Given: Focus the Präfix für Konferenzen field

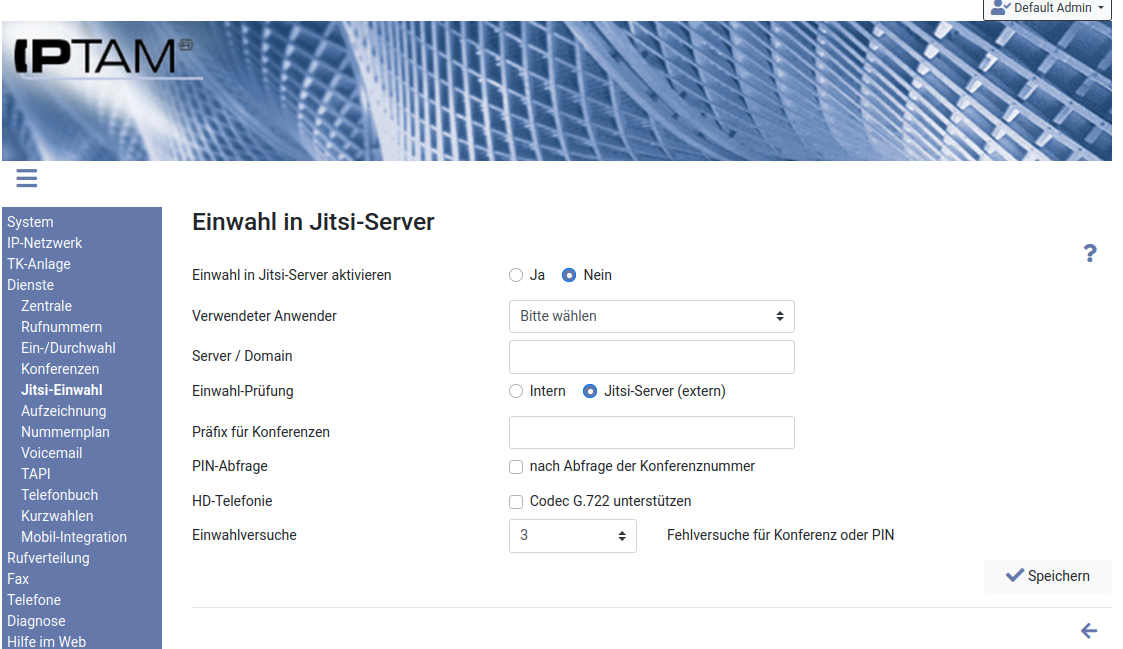Looking at the screenshot, I should point(651,433).
